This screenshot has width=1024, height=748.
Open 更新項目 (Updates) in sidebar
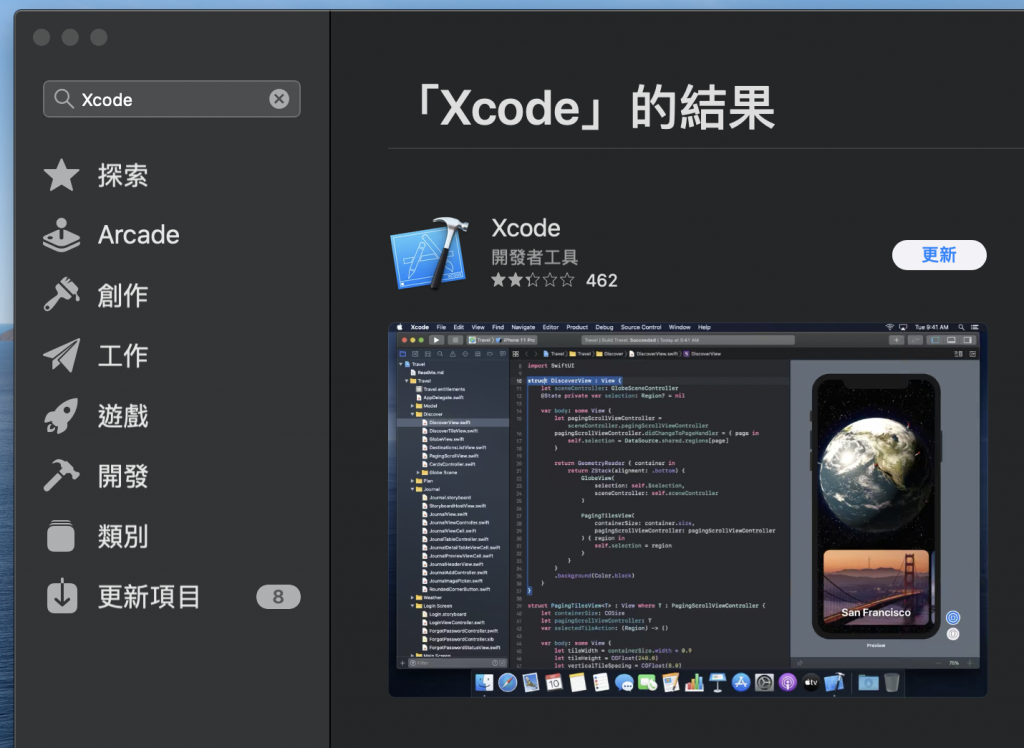[124, 596]
